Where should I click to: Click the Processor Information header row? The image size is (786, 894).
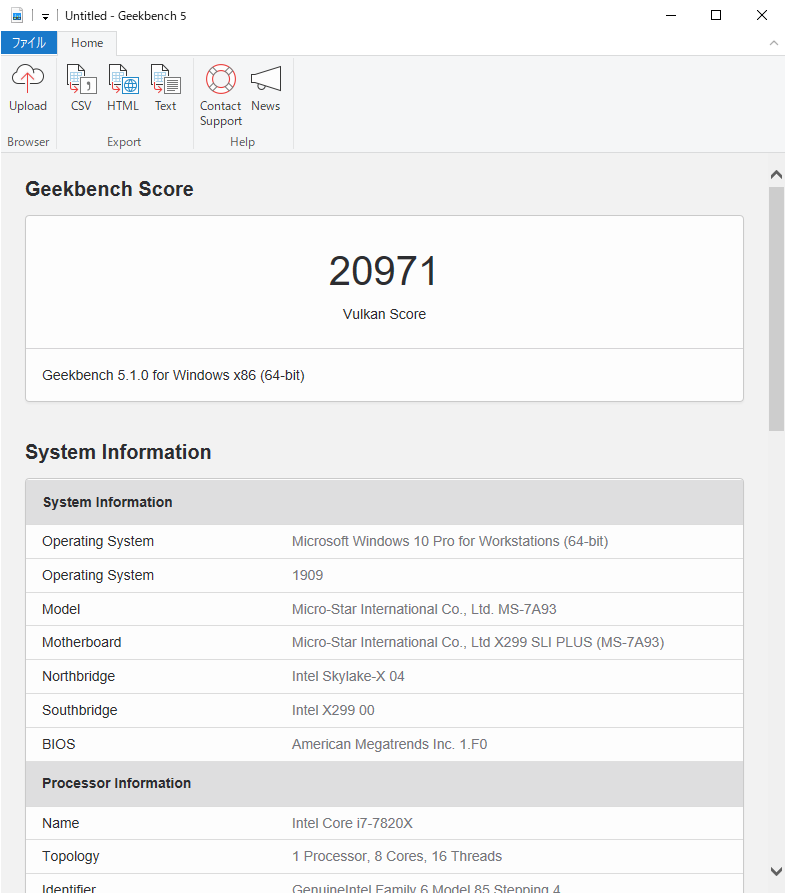[x=384, y=783]
